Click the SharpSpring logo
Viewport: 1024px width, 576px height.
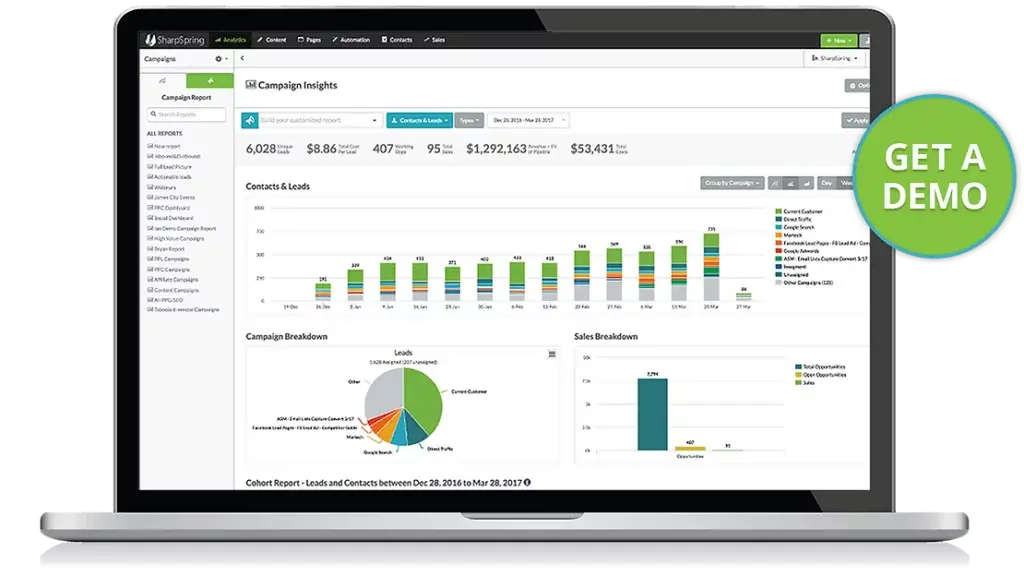pos(174,40)
